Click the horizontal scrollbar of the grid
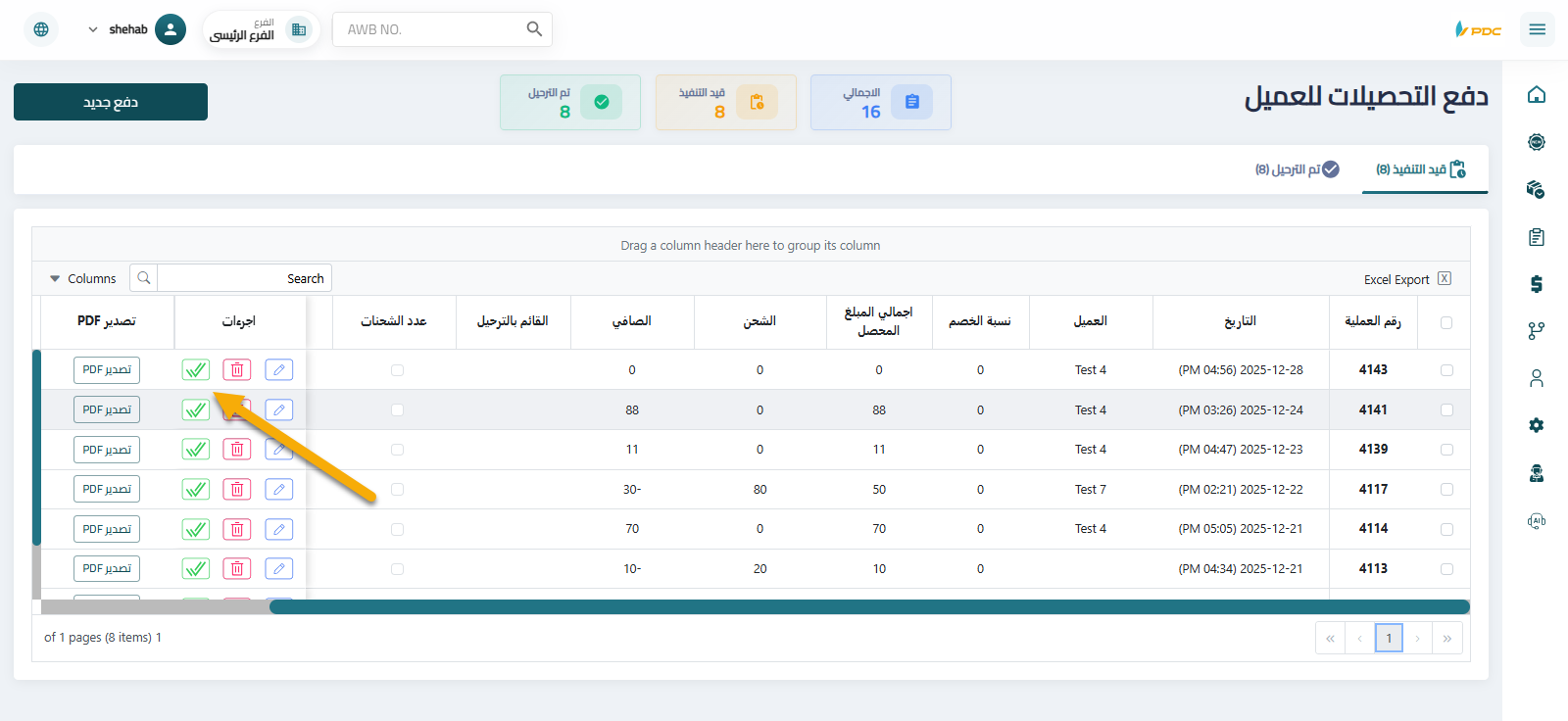Viewport: 1568px width, 721px height. [868, 607]
